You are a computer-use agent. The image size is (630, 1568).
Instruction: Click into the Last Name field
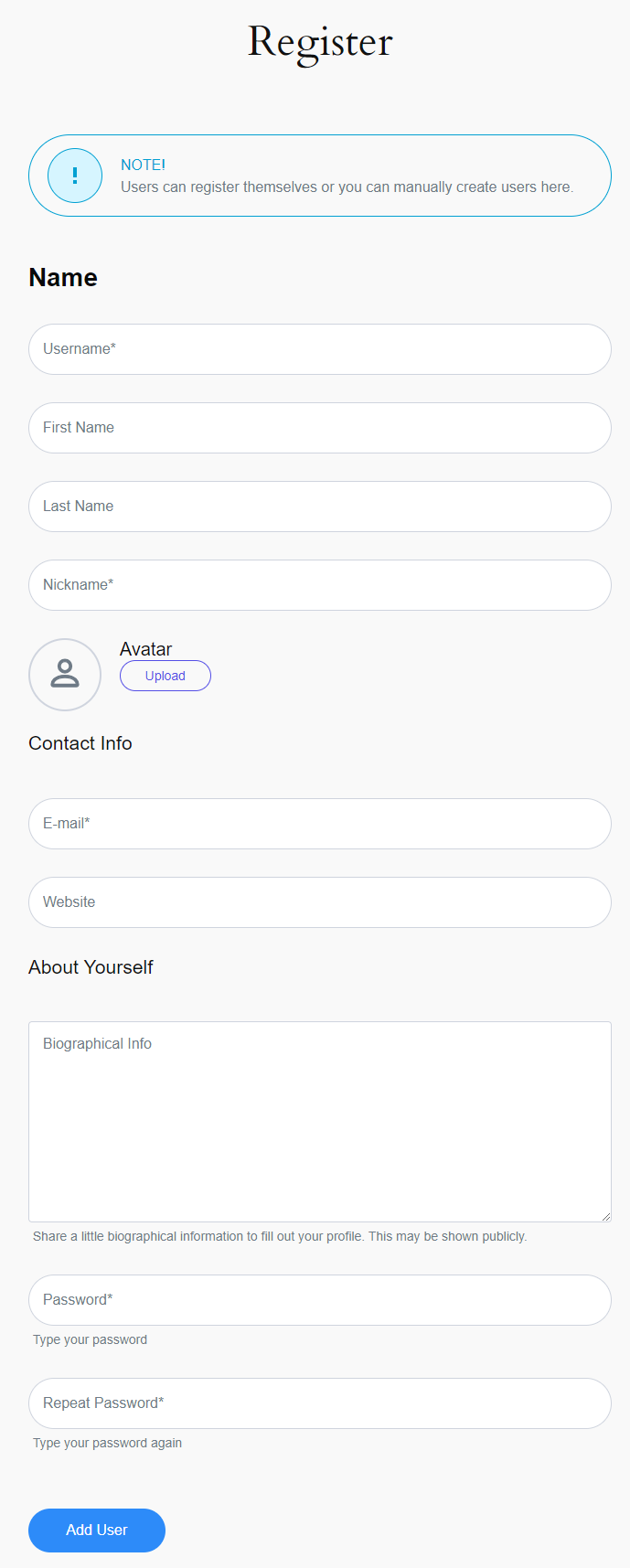320,507
